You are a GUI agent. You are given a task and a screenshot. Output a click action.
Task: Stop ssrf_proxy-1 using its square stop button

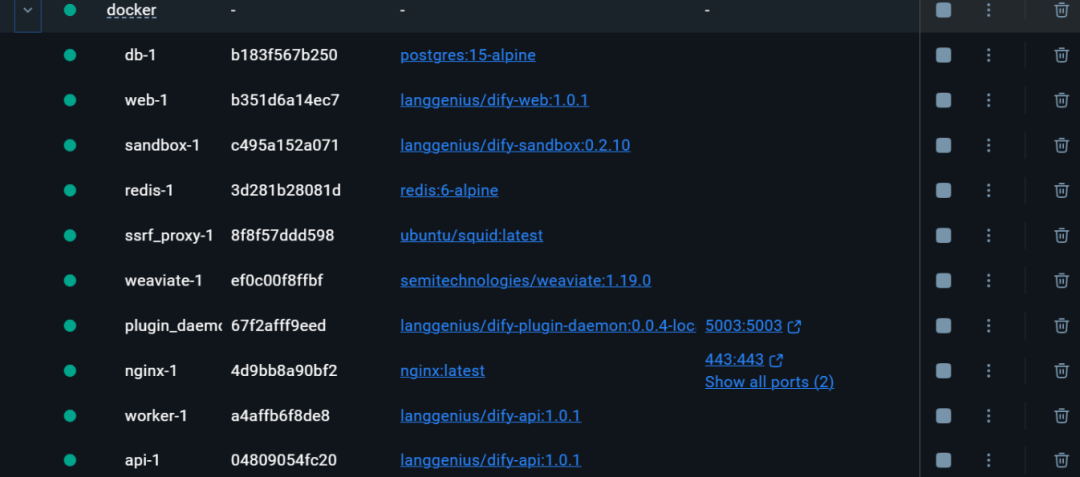click(x=944, y=235)
